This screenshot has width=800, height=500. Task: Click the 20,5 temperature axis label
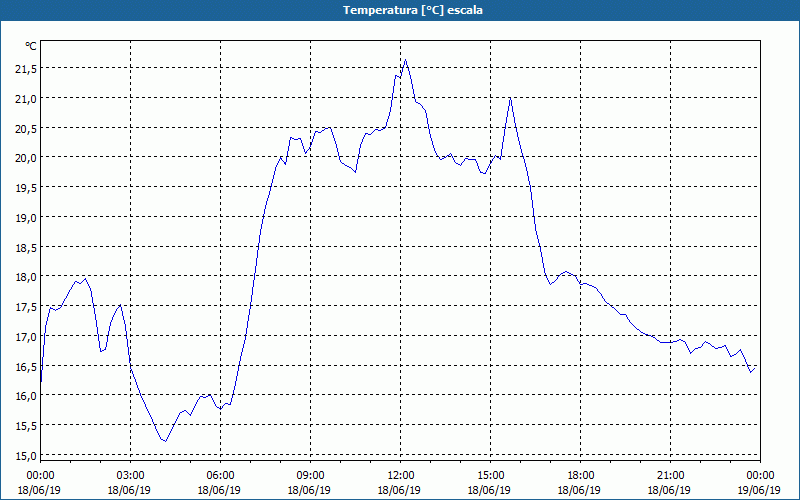click(25, 128)
